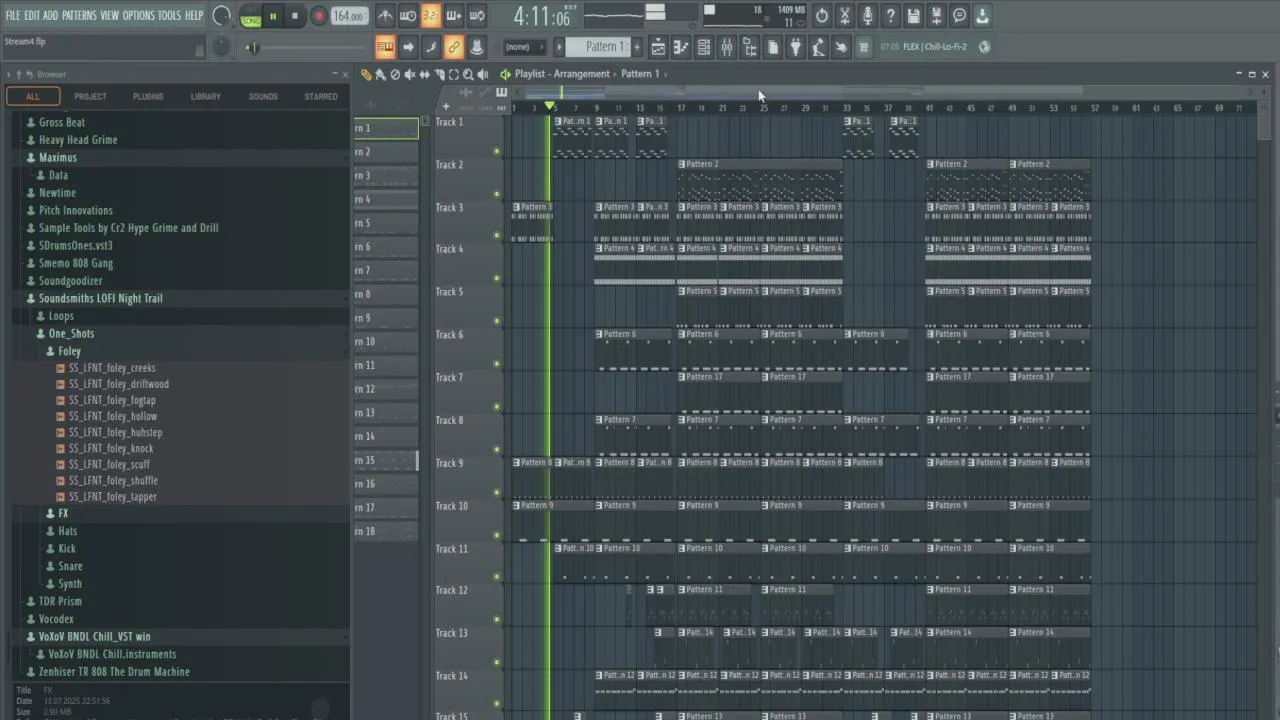Viewport: 1280px width, 720px height.
Task: Toggle the record button
Action: [319, 16]
